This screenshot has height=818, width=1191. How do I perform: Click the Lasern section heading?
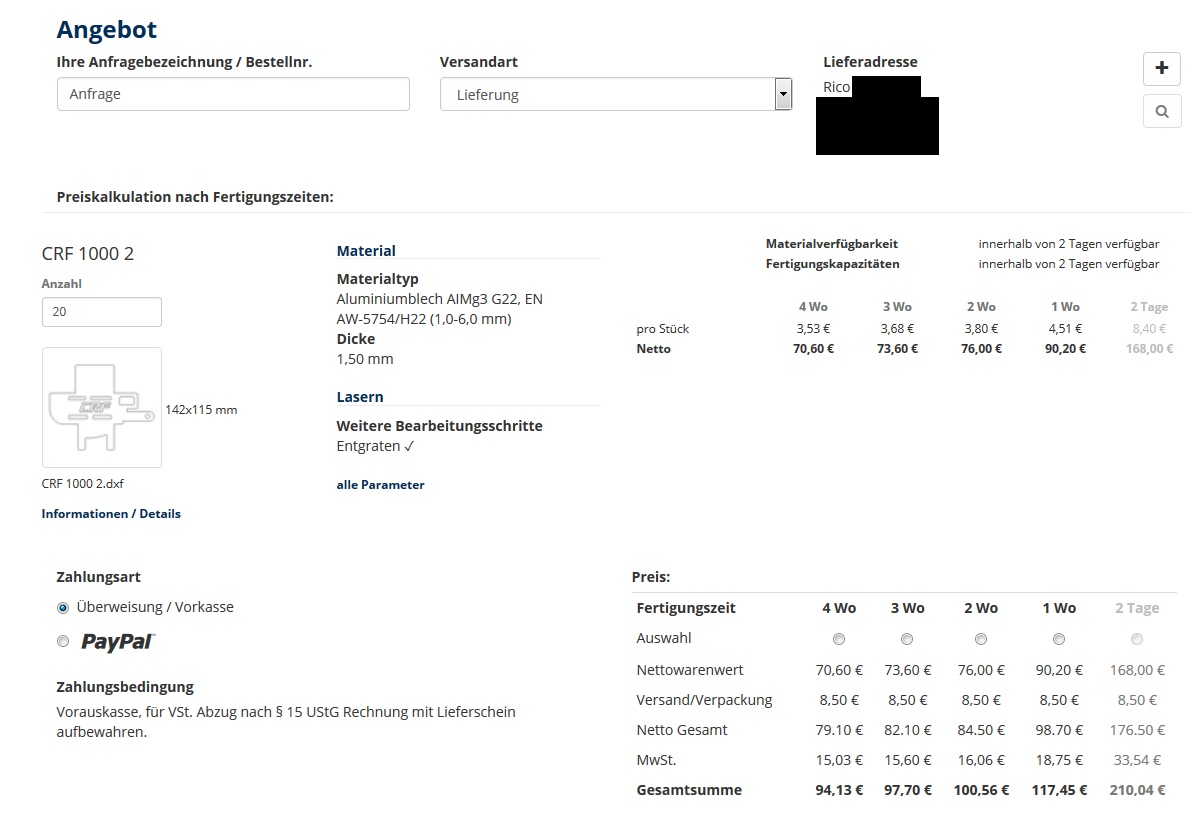click(360, 397)
